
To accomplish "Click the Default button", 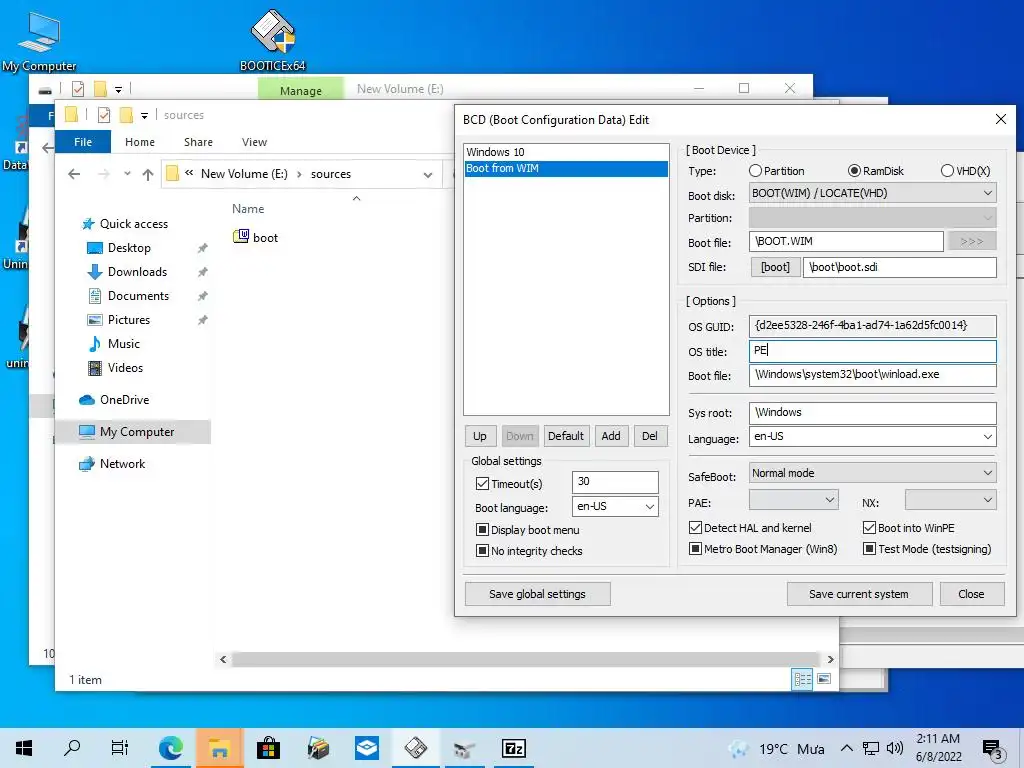I will pyautogui.click(x=566, y=436).
